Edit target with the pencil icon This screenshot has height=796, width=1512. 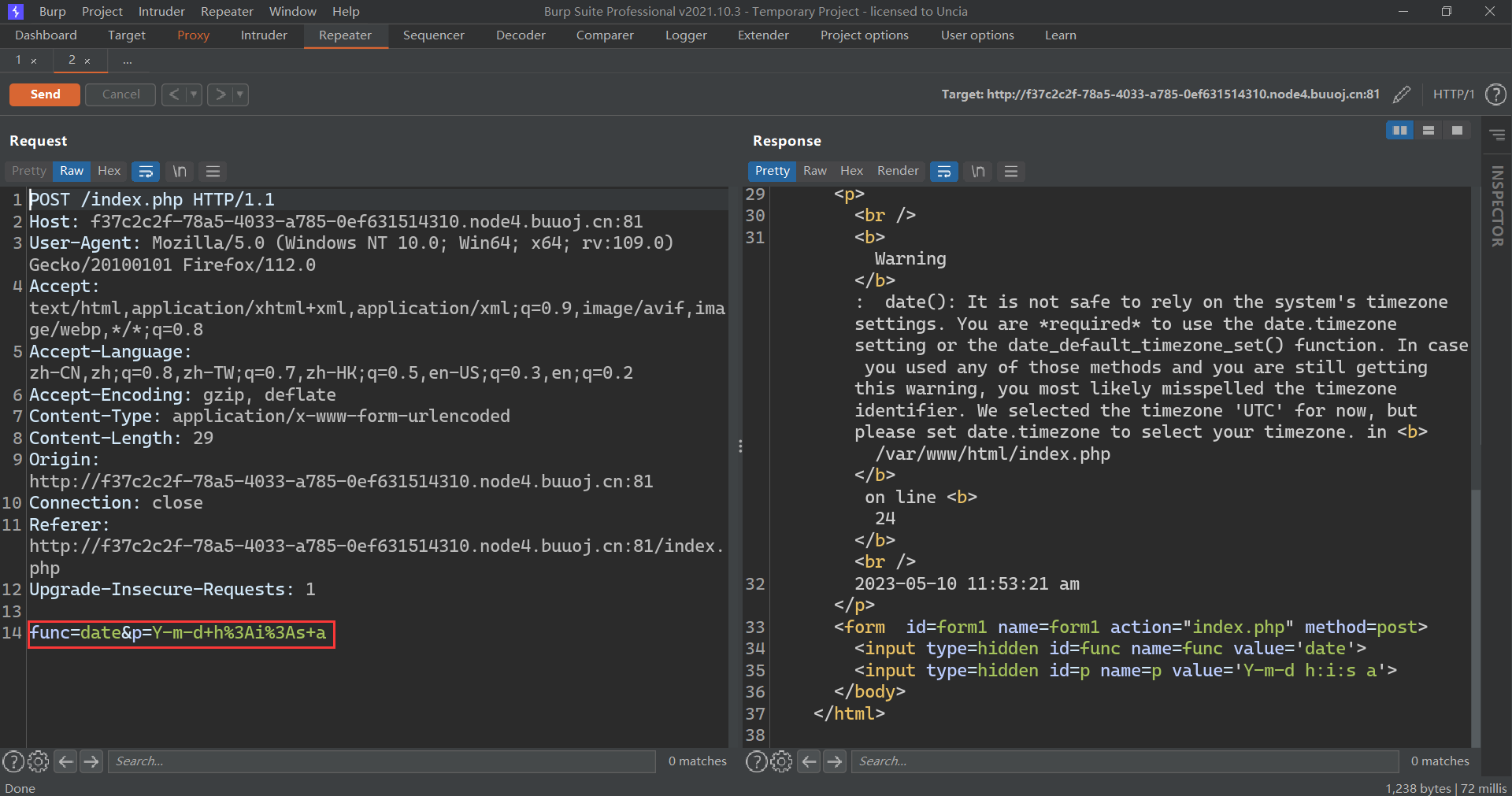[x=1402, y=94]
